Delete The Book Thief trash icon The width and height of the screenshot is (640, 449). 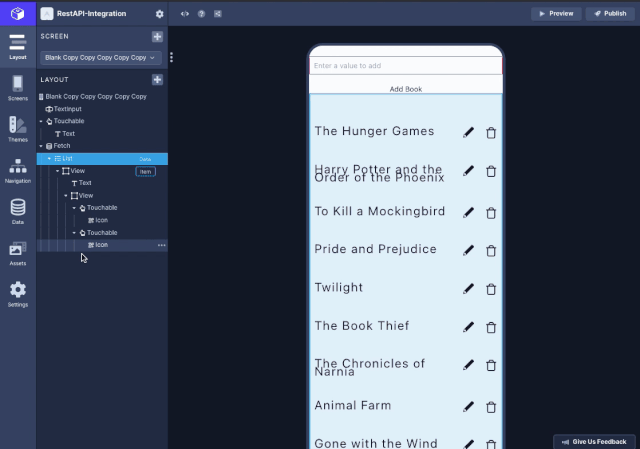point(491,327)
